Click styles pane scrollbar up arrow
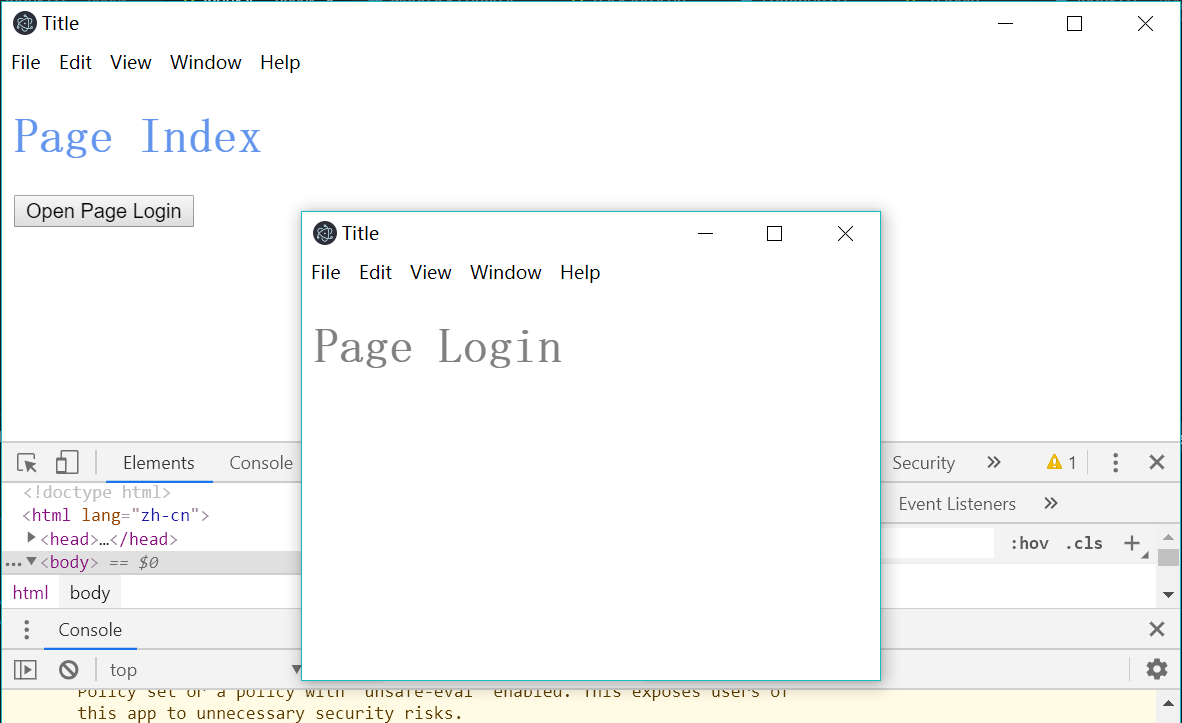This screenshot has width=1182, height=723. coord(1168,537)
